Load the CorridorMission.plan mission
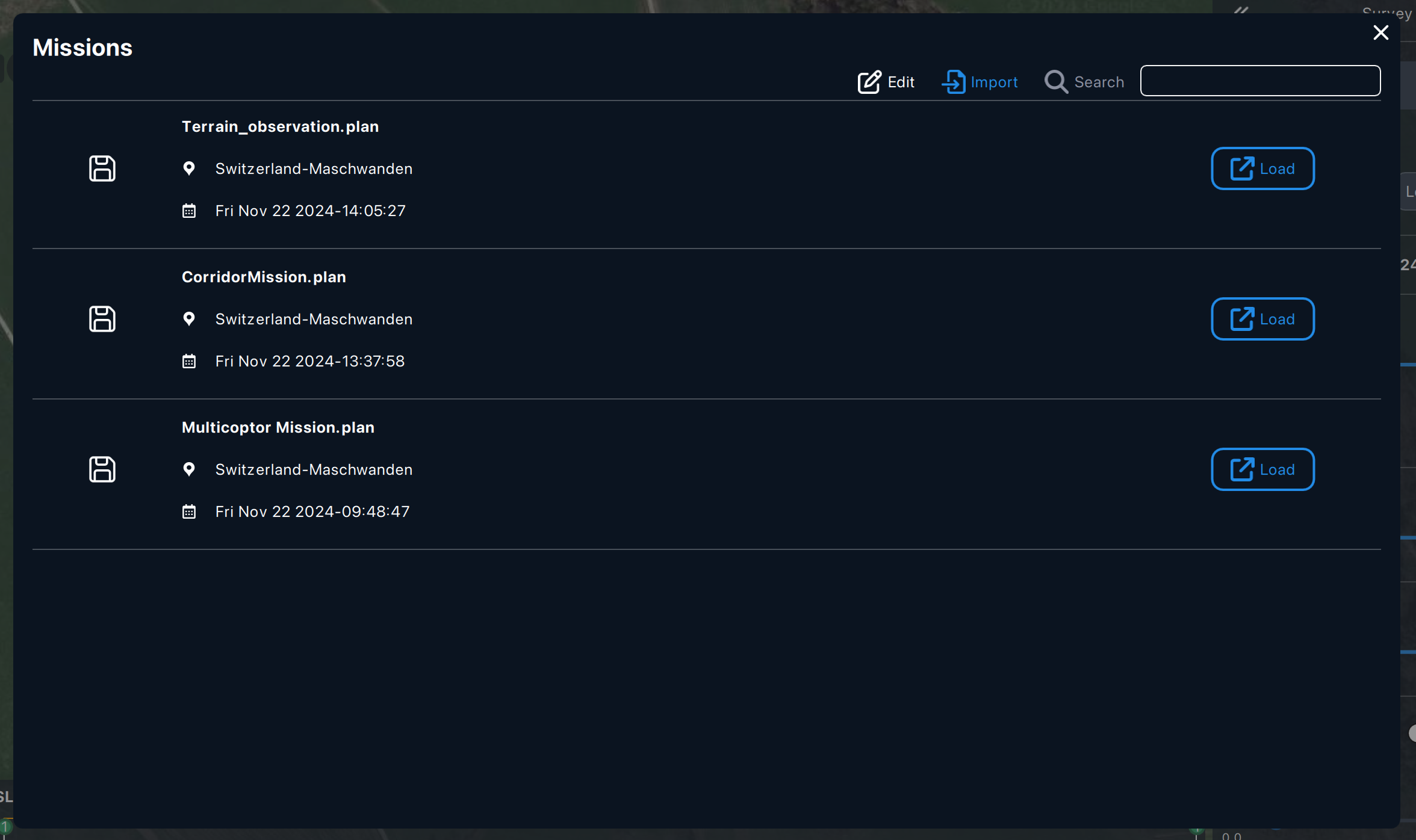Viewport: 1416px width, 840px height. (1262, 319)
